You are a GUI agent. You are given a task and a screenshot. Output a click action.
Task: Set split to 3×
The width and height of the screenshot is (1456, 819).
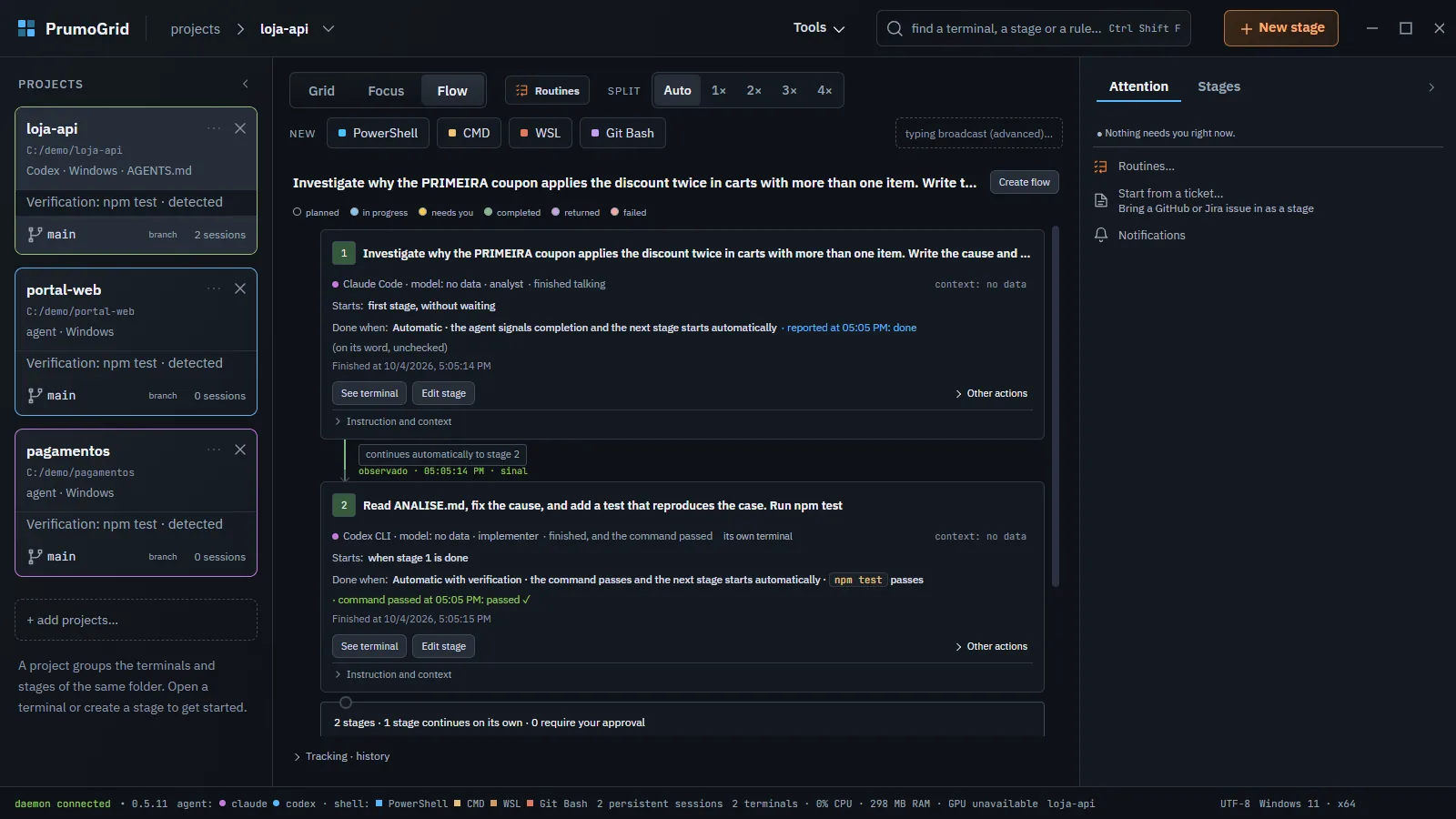(789, 90)
